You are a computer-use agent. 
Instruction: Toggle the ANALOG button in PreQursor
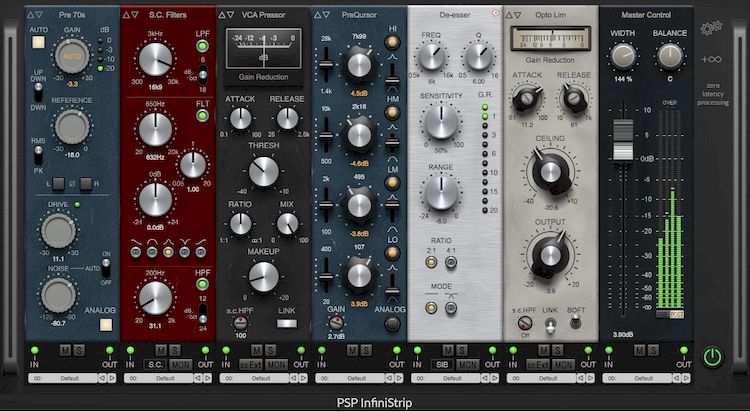(x=392, y=323)
